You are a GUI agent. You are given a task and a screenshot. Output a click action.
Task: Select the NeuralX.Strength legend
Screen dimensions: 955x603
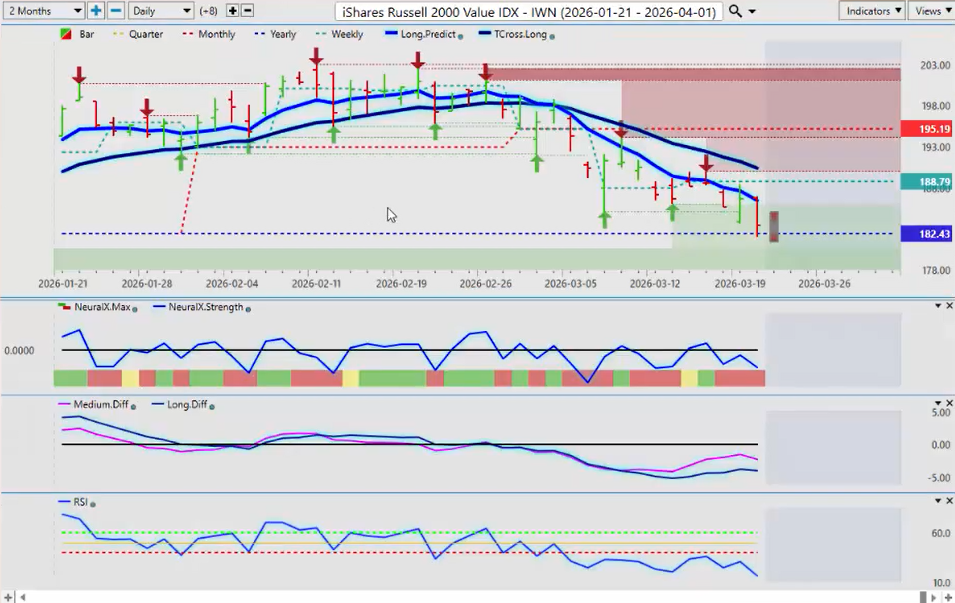(199, 307)
